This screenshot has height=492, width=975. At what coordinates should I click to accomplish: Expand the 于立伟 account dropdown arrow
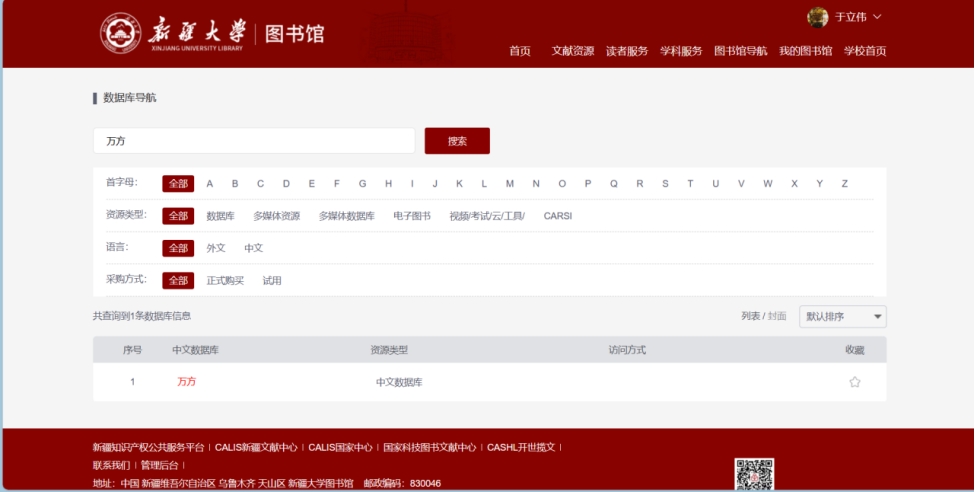[x=877, y=17]
